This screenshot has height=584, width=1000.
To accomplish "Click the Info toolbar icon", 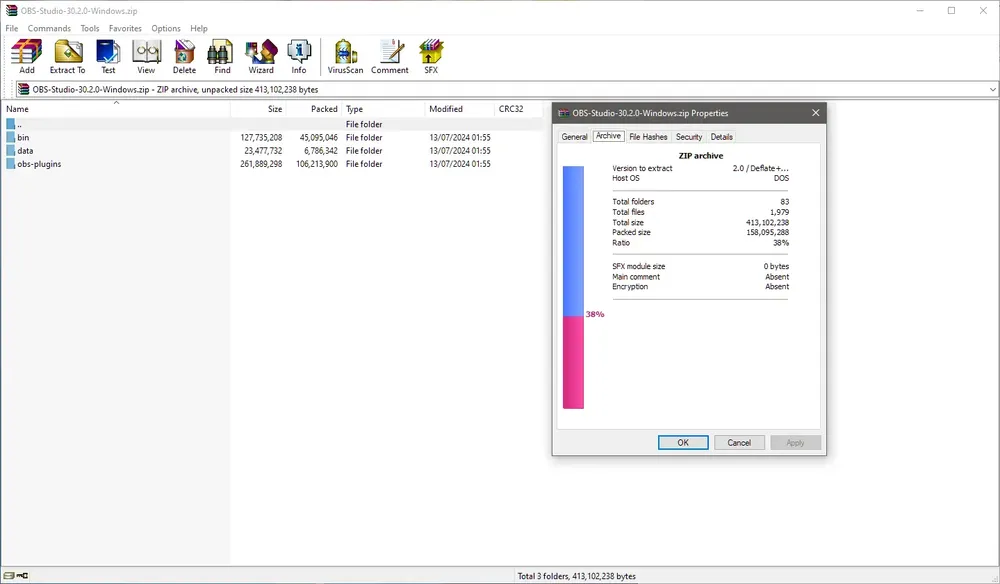I will pyautogui.click(x=298, y=57).
